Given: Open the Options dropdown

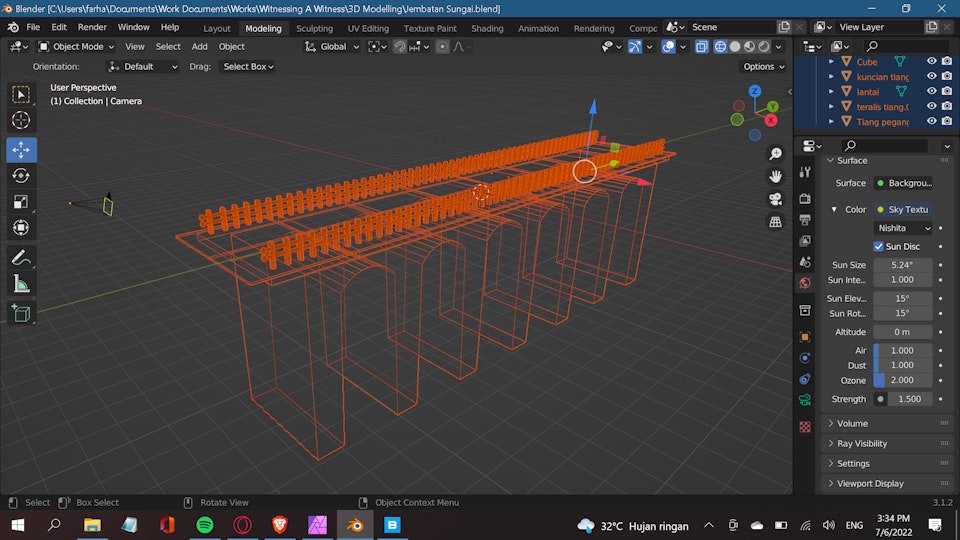Looking at the screenshot, I should pos(763,67).
